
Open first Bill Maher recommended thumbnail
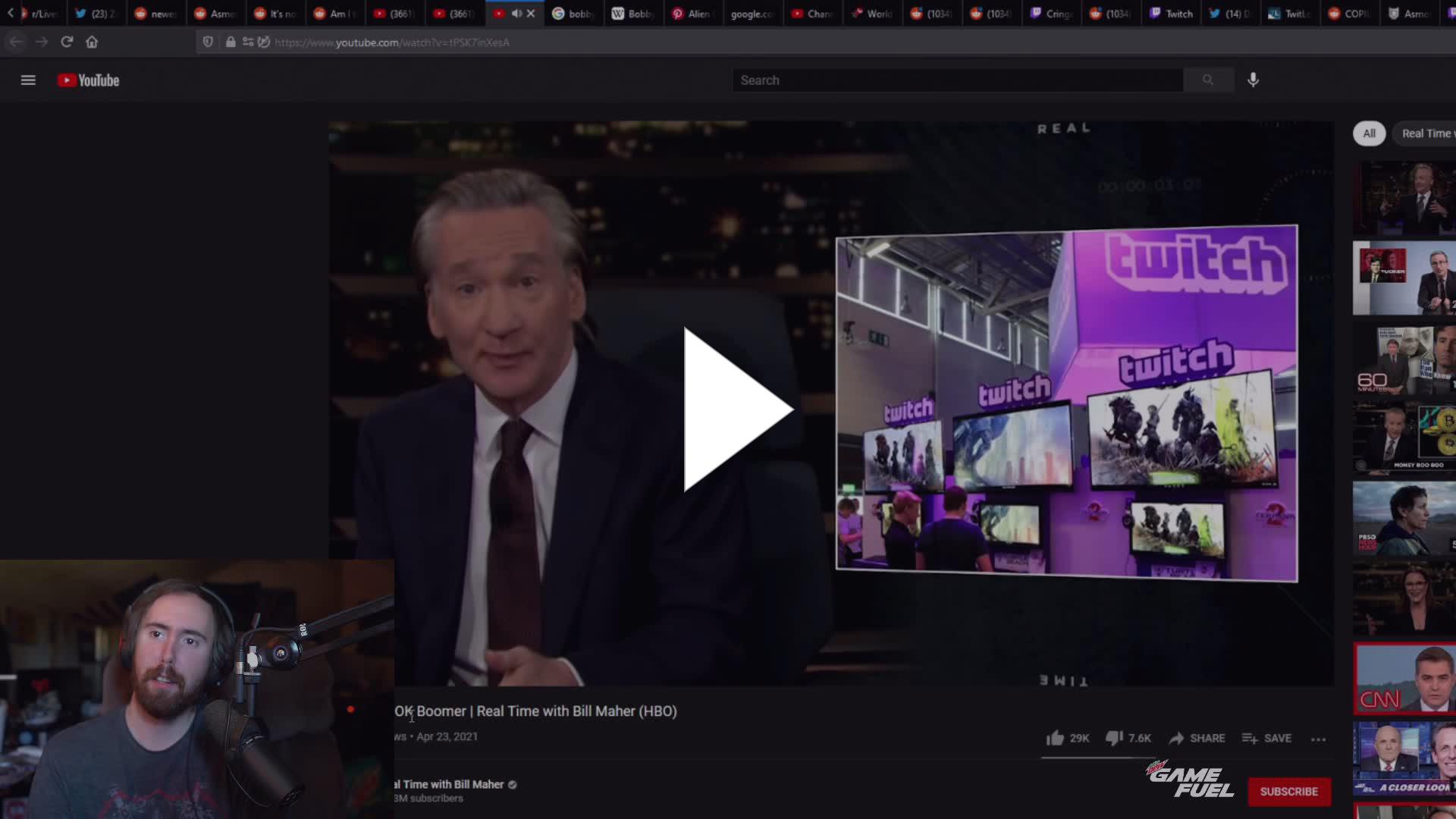pyautogui.click(x=1404, y=199)
